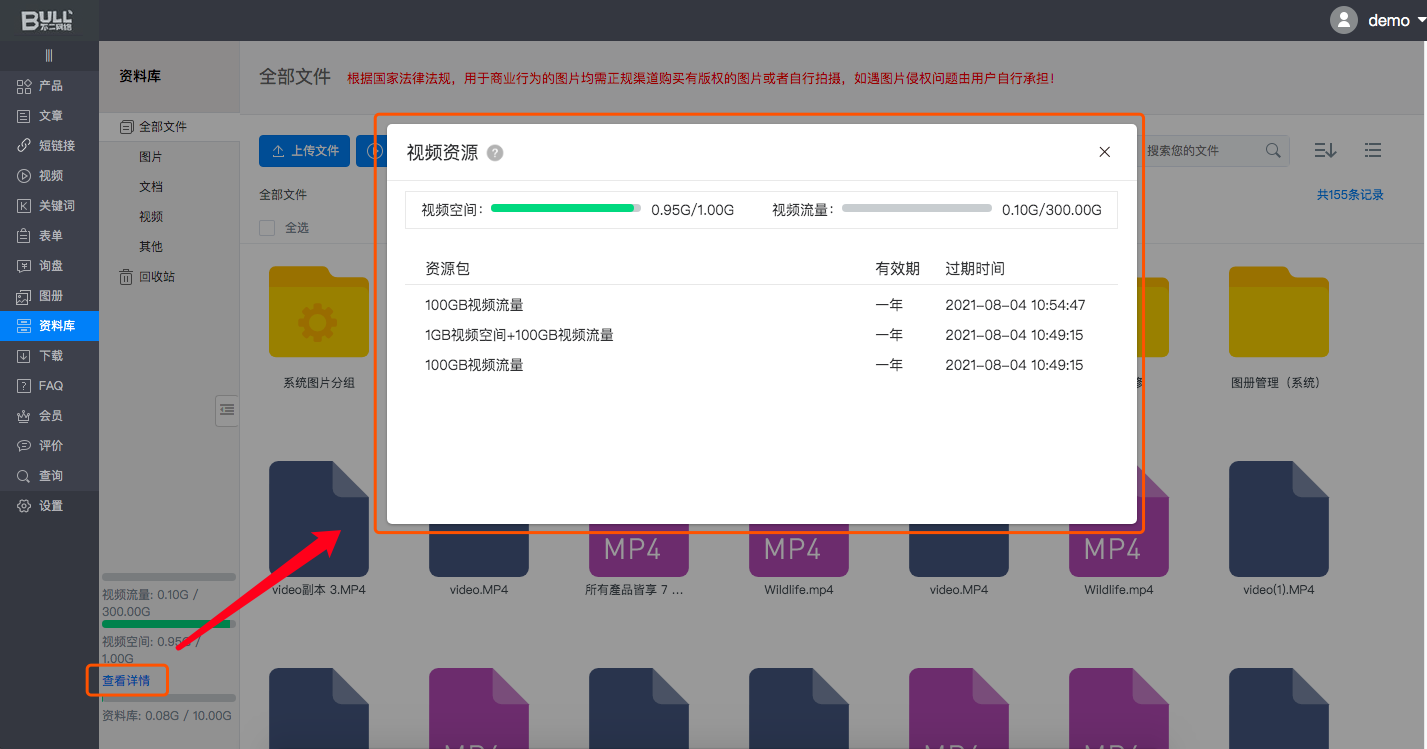Close the 视频资源 dialog
Screen dimensions: 1427x749
click(1104, 152)
